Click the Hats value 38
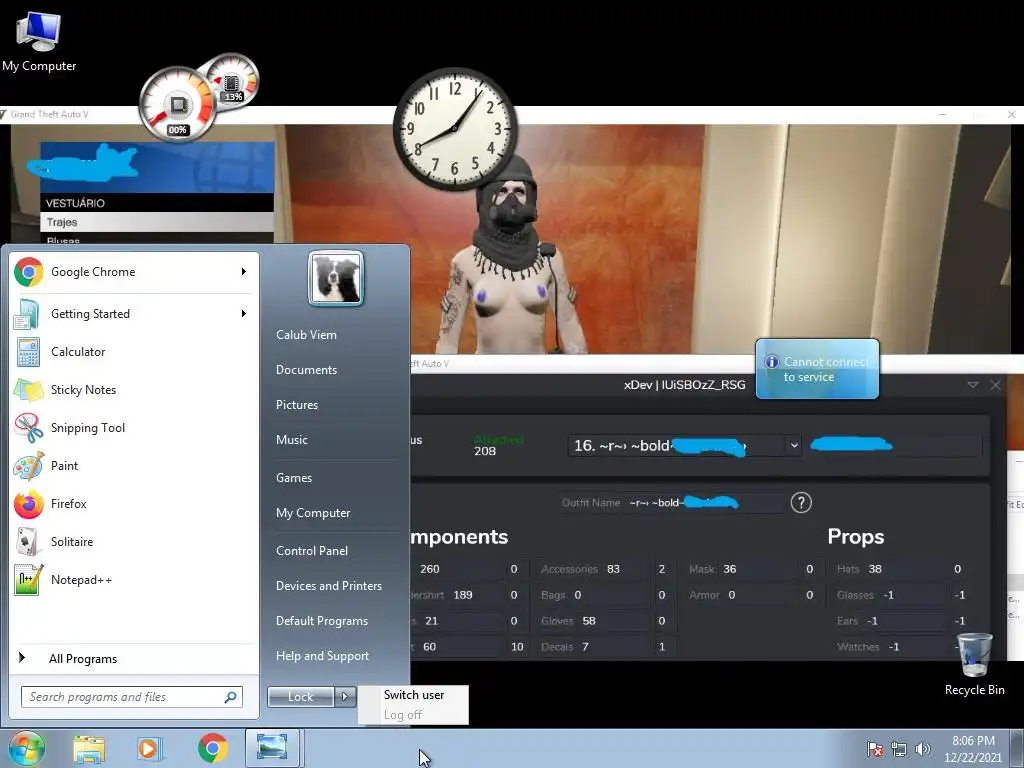The image size is (1024, 768). (x=875, y=569)
